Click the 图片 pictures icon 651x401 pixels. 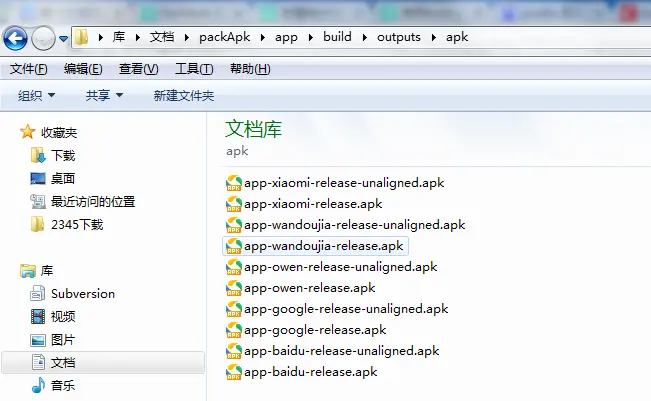pyautogui.click(x=38, y=340)
